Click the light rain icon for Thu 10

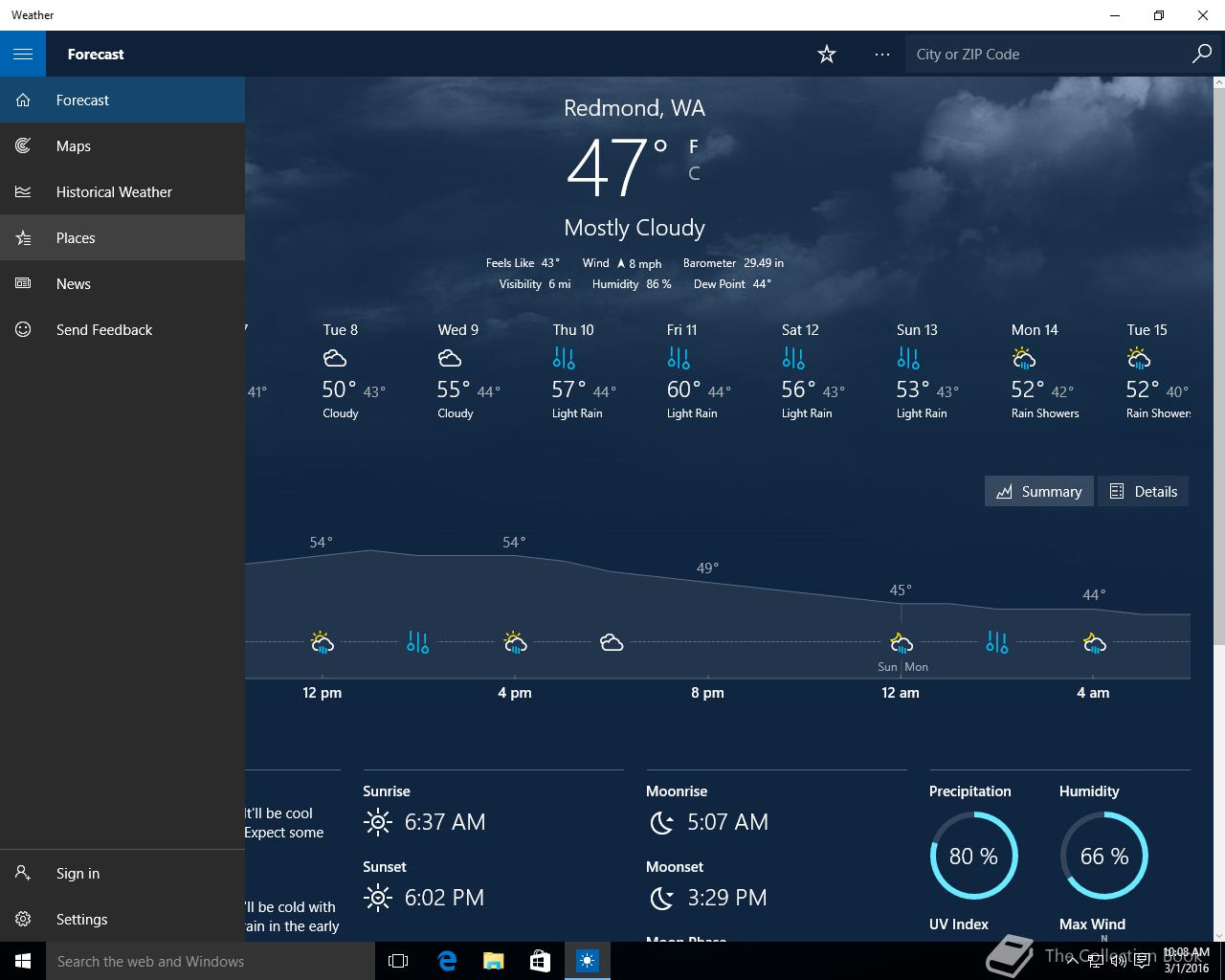coord(564,359)
